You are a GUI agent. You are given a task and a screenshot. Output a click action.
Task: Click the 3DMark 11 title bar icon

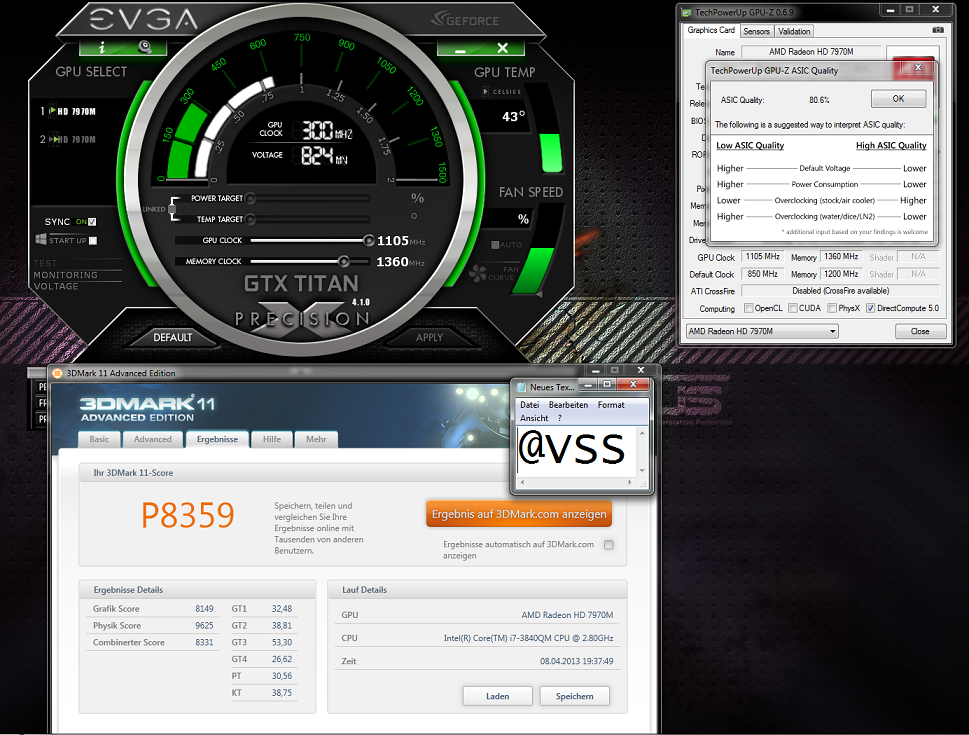57,373
